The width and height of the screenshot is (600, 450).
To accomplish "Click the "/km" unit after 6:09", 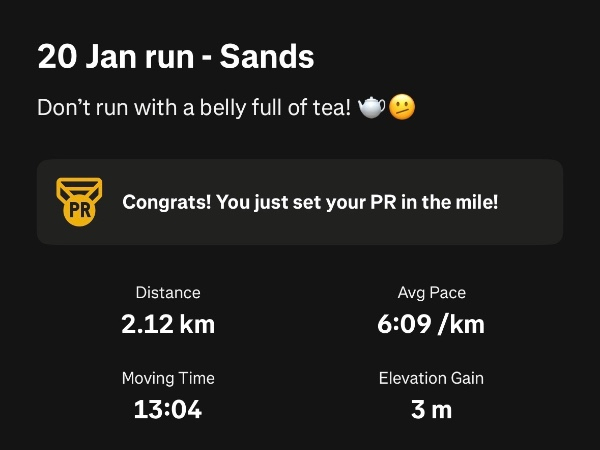I will click(461, 324).
